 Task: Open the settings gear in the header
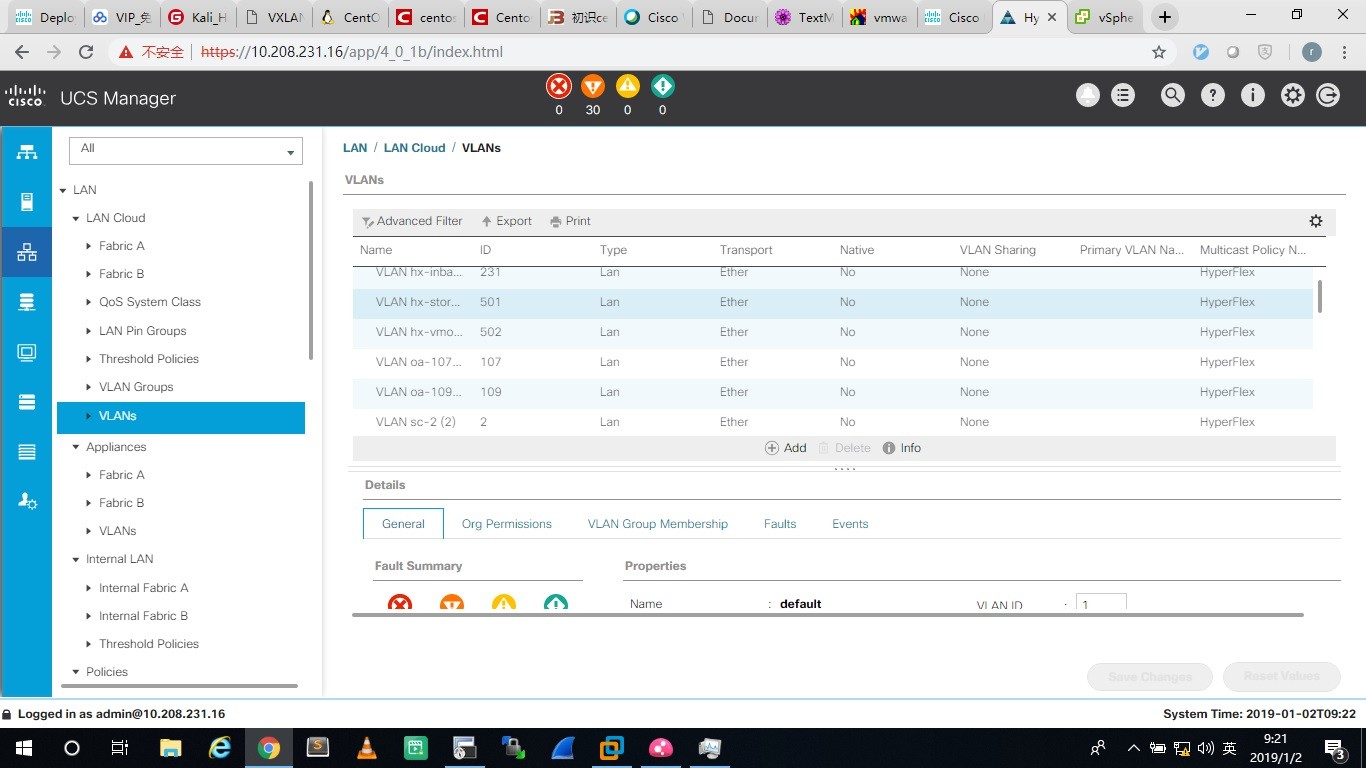(x=1293, y=95)
